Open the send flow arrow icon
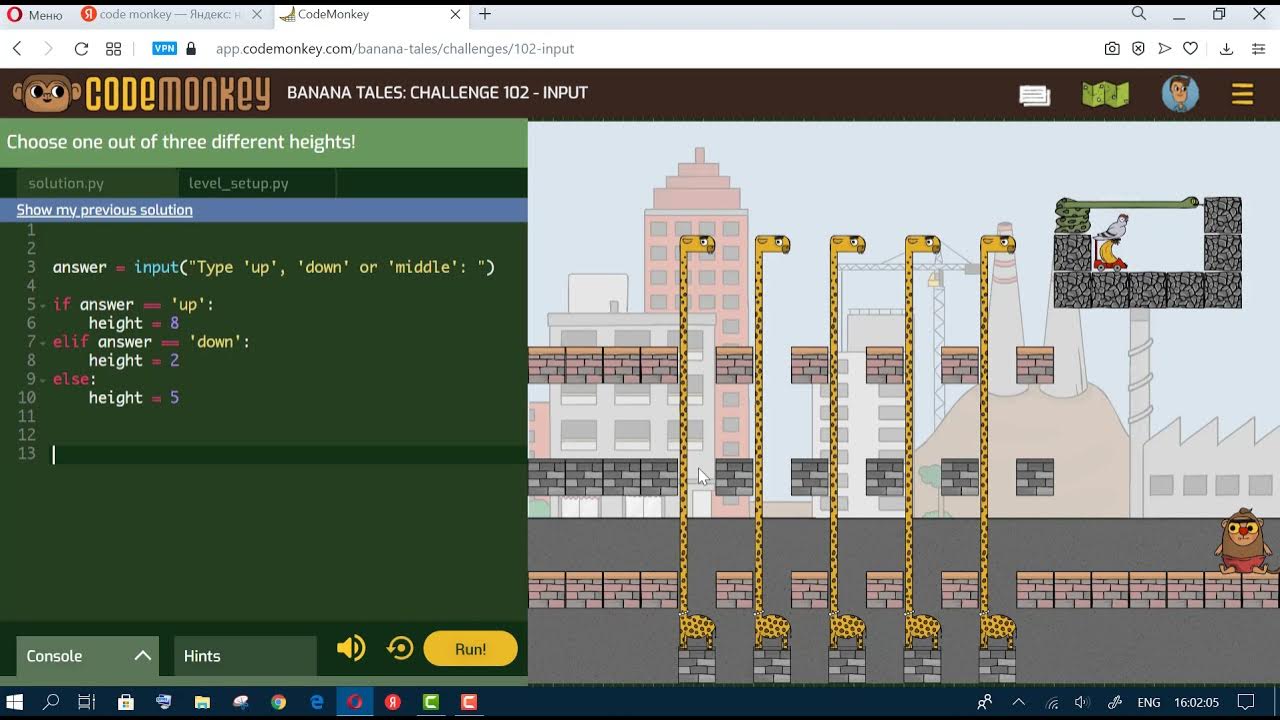Screen dimensions: 1280x720 [1164, 48]
